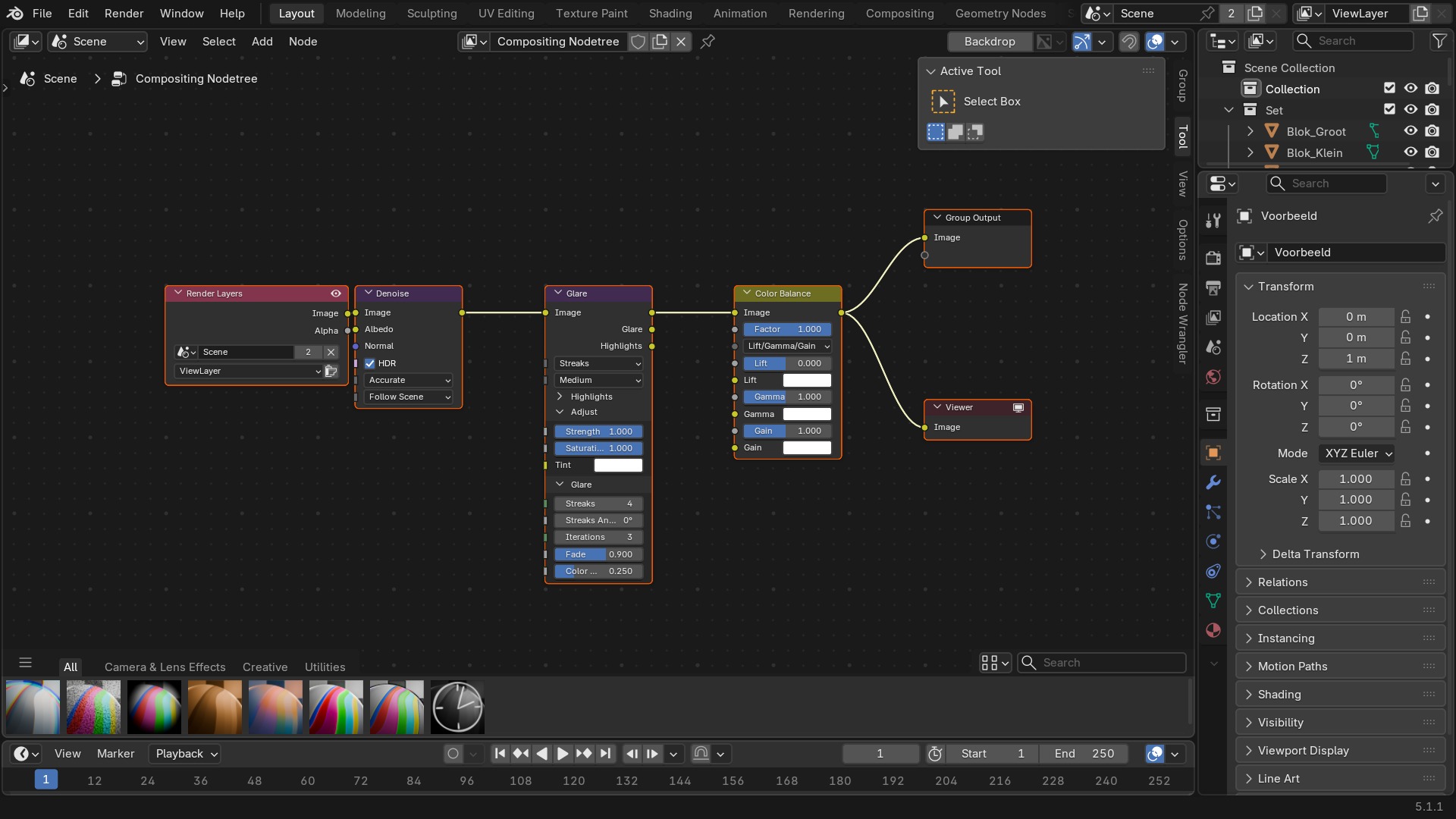This screenshot has height=819, width=1456.
Task: Unlink the Compositing Nodetree datablock
Action: point(681,42)
